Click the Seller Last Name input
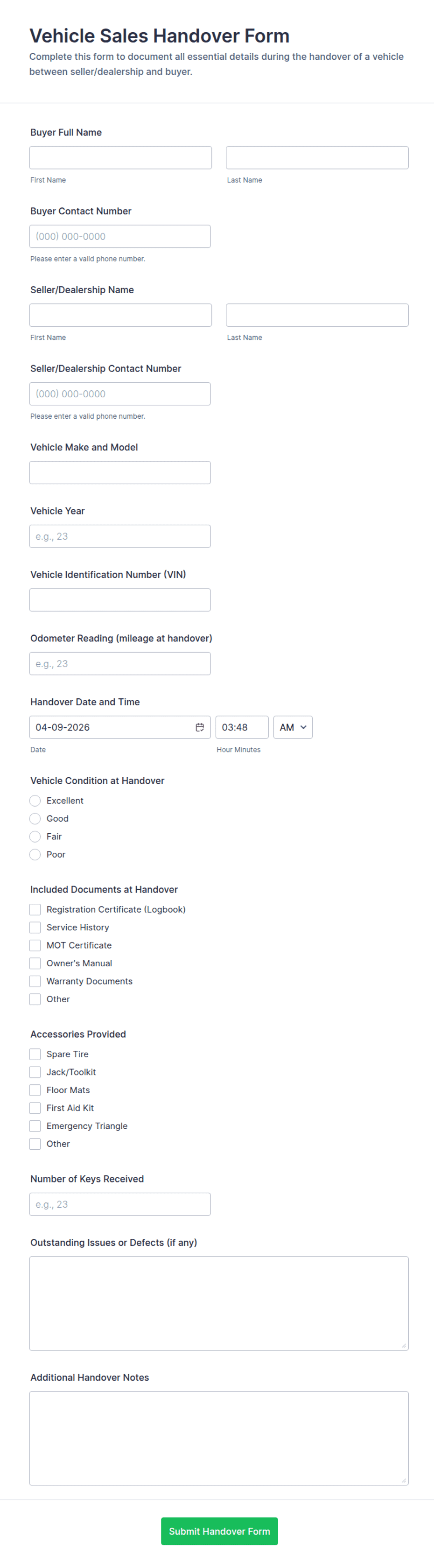The image size is (434, 1568). pos(317,315)
